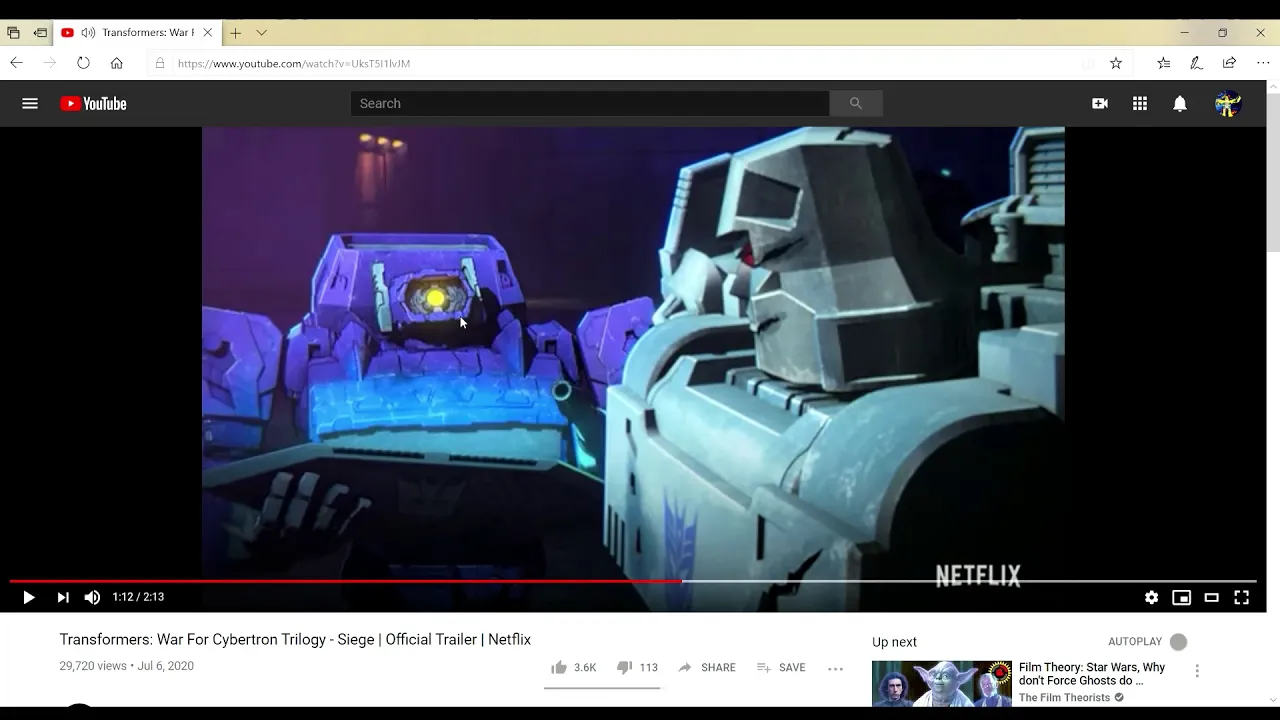Enter full screen mode

coord(1241,597)
